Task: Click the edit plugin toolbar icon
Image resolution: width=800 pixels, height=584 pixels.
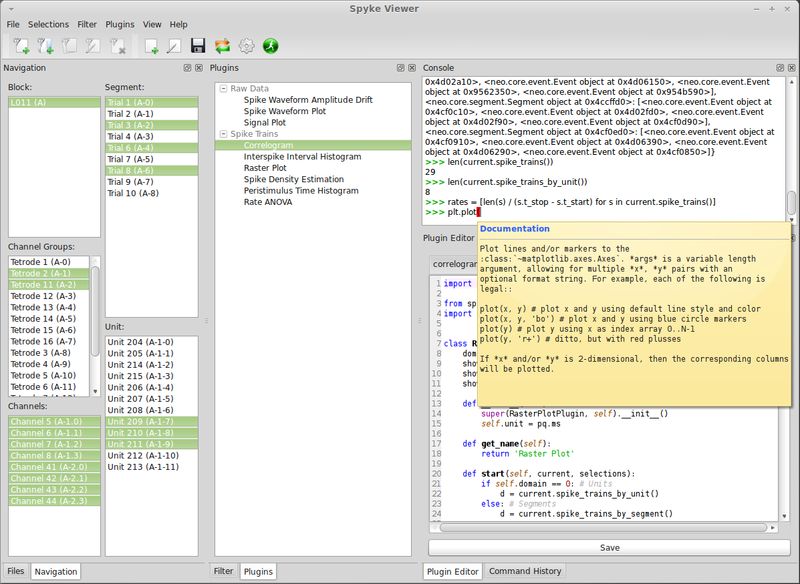Action: [x=174, y=46]
